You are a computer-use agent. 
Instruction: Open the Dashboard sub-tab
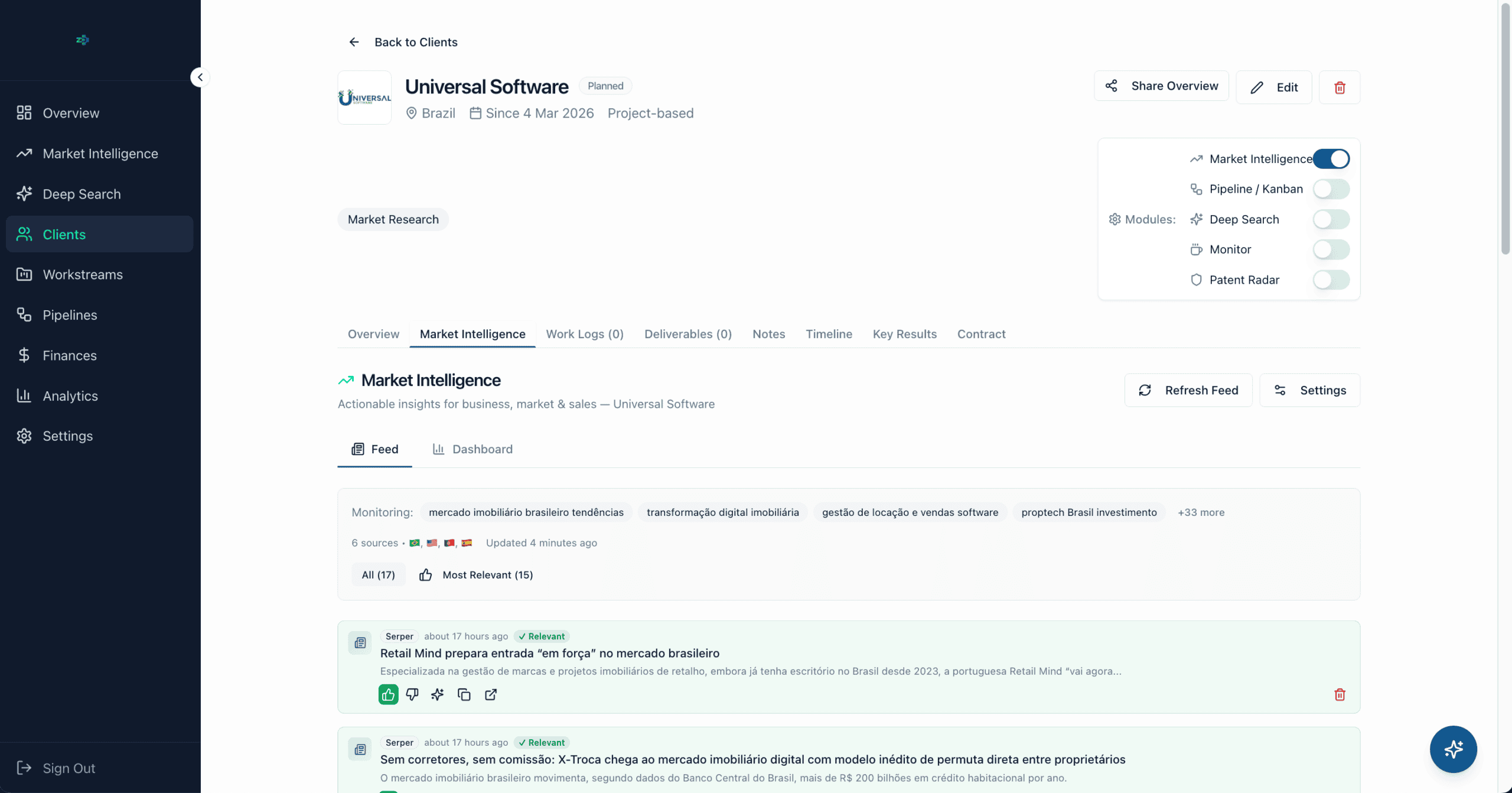click(x=472, y=449)
